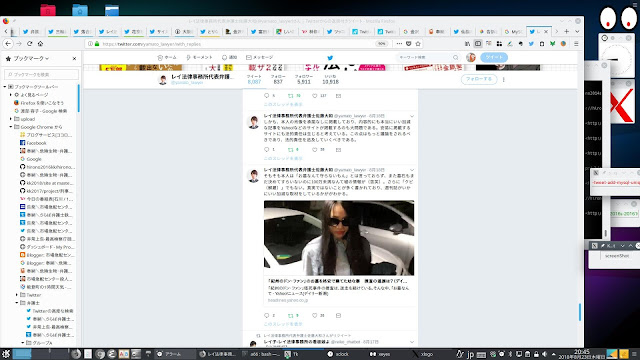Click the blue ツイート compose button
The image size is (640, 360).
pyautogui.click(x=494, y=58)
